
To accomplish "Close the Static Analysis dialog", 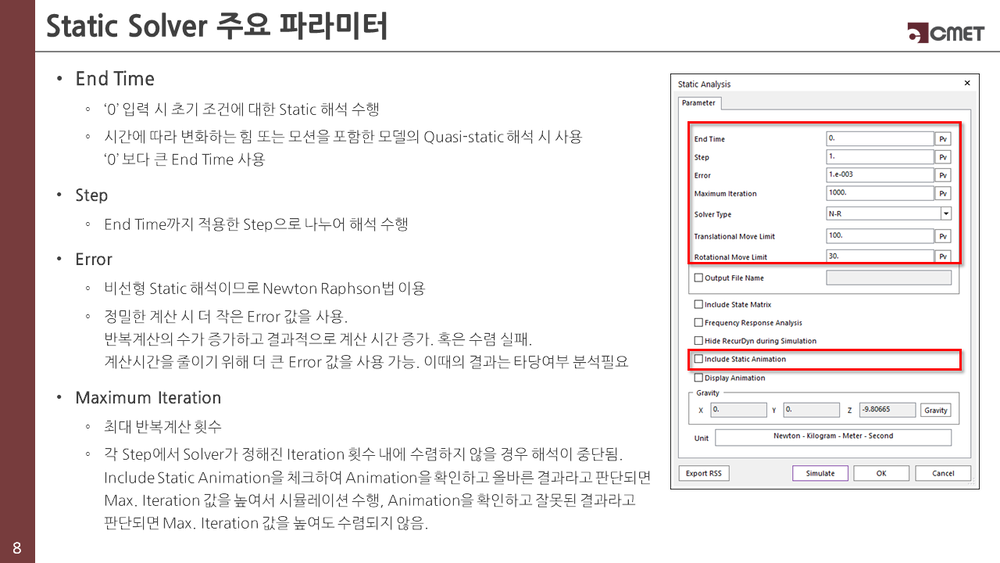I will 967,84.
